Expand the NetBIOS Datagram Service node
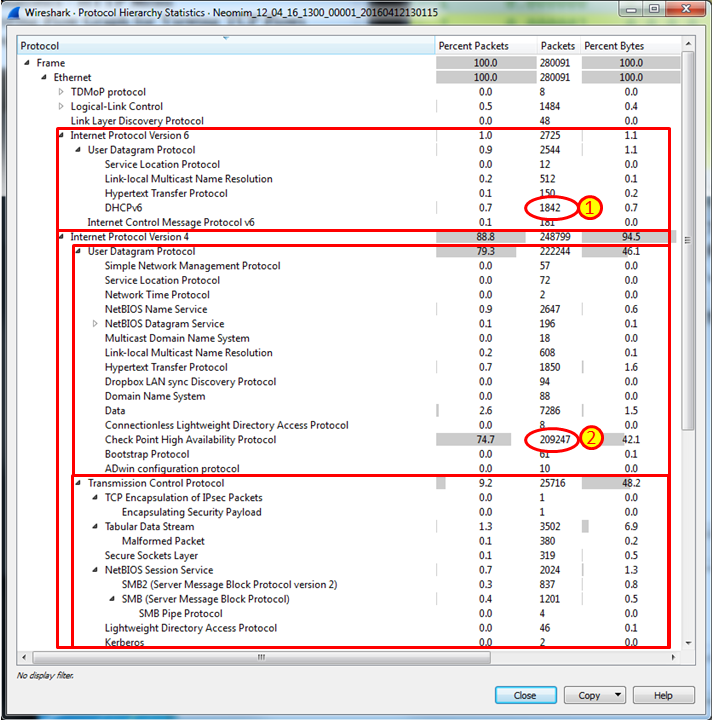 [x=95, y=324]
